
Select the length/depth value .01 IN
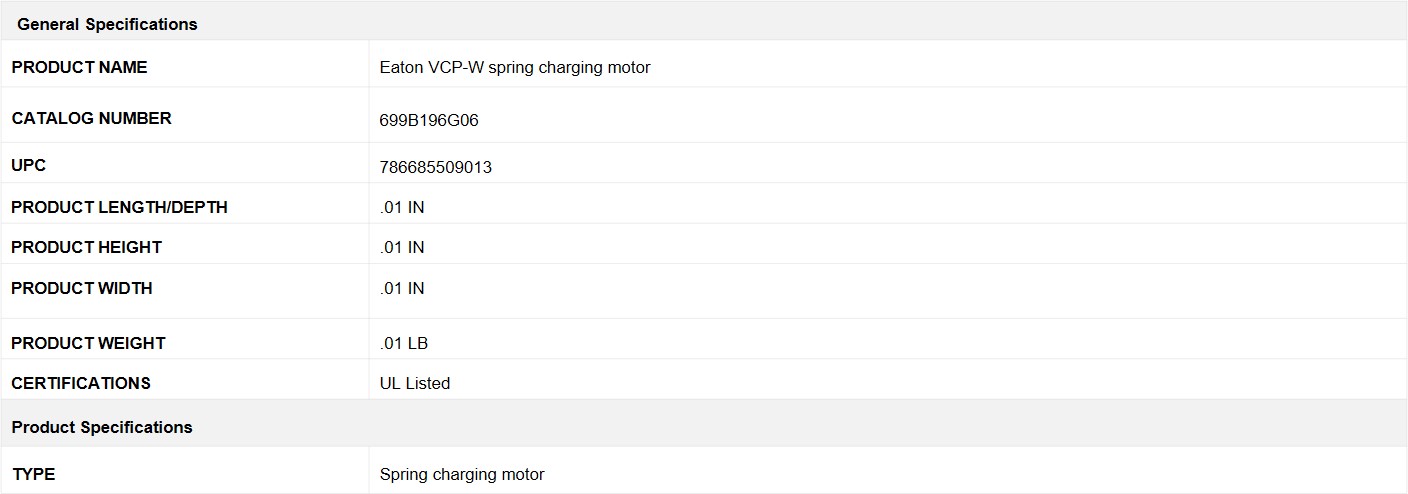[x=402, y=207]
